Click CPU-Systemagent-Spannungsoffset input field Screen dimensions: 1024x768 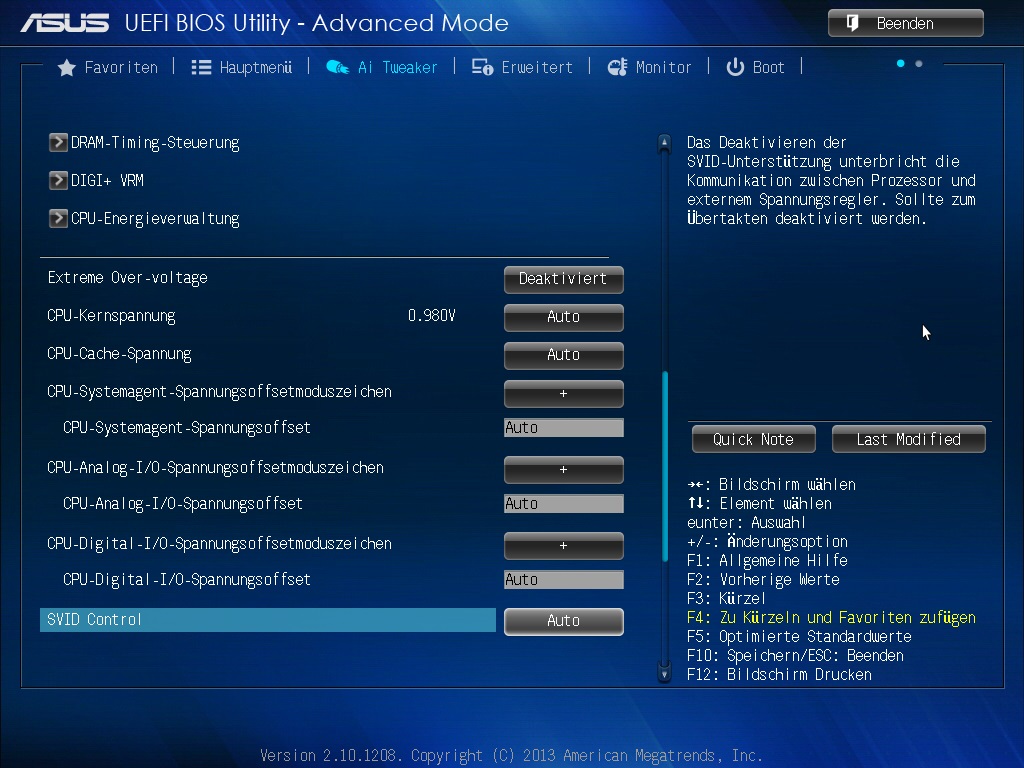(564, 428)
